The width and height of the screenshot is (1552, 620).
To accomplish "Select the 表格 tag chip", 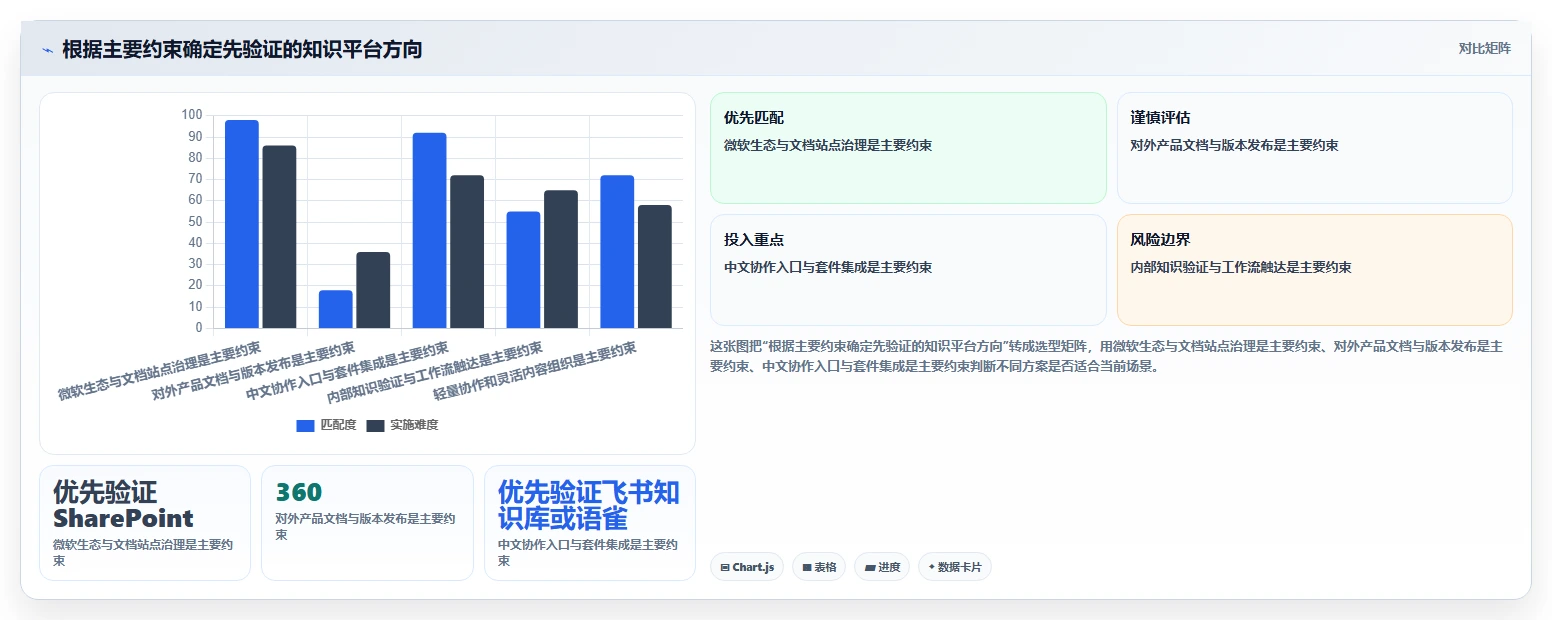I will pos(819,567).
